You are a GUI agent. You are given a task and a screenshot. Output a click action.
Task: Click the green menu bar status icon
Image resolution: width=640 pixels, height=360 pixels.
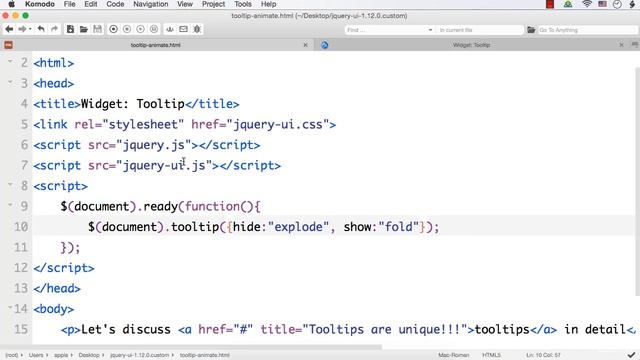[568, 4]
